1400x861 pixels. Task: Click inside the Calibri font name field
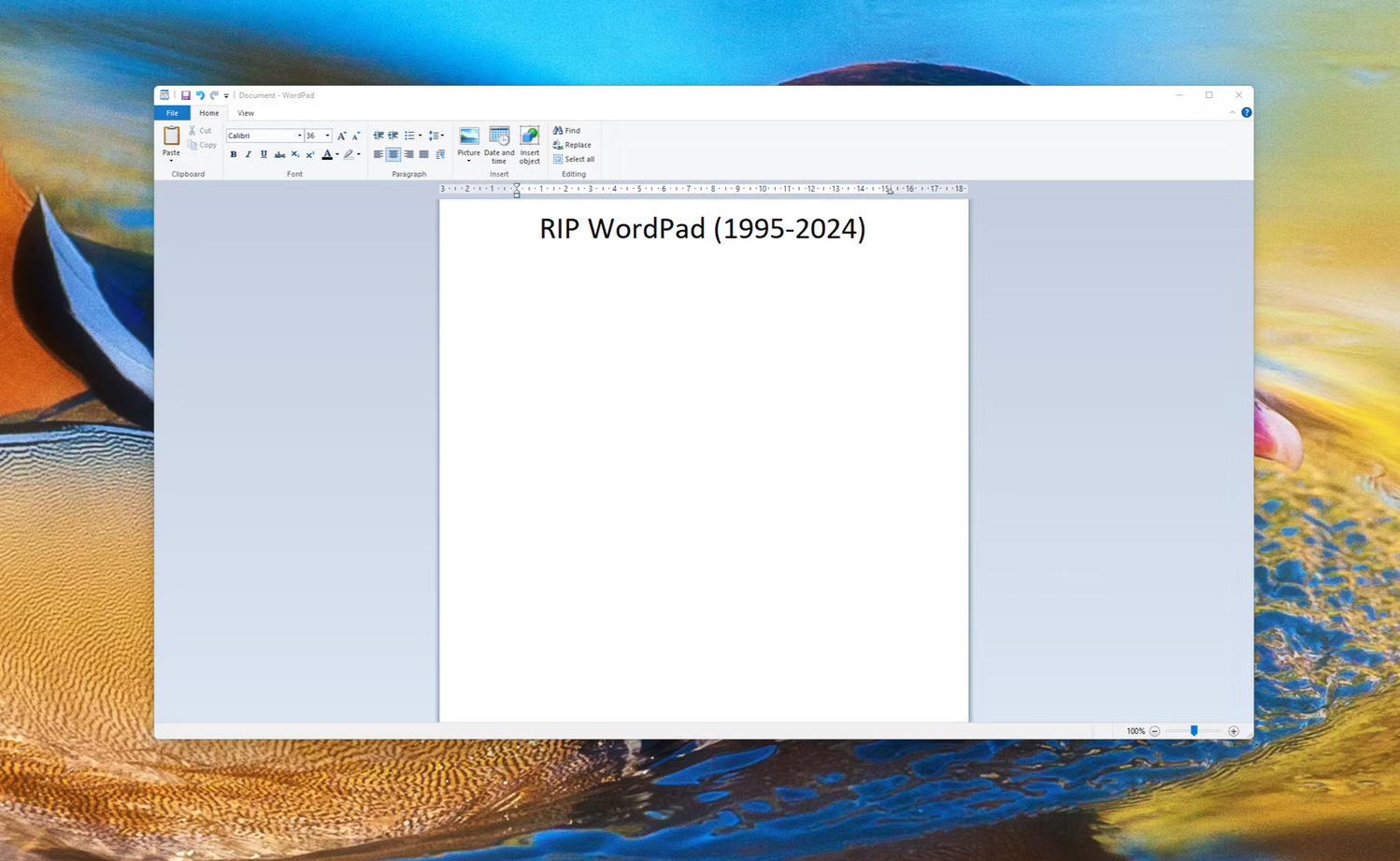point(261,136)
